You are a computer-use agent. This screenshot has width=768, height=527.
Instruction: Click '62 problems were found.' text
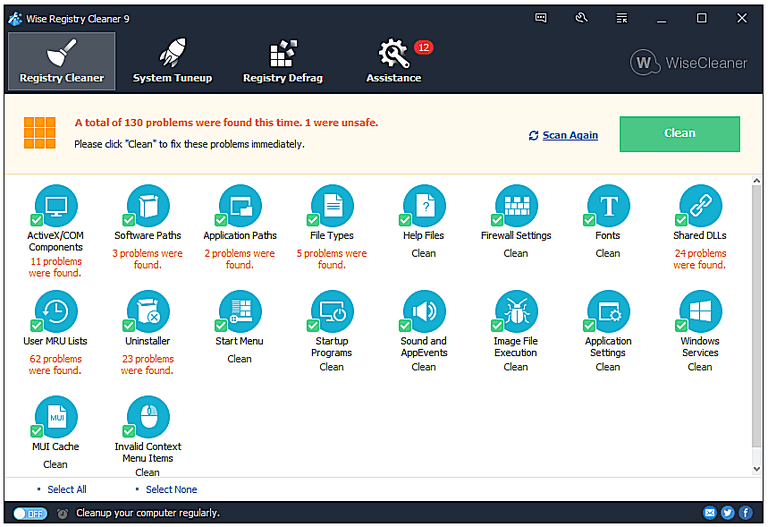(x=55, y=364)
